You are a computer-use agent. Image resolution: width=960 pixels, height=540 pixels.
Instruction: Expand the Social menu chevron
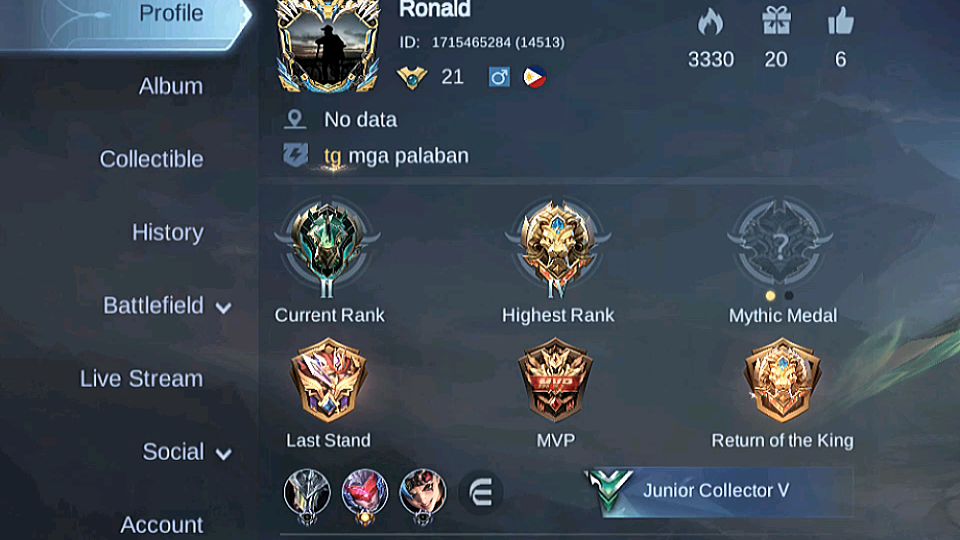[223, 454]
